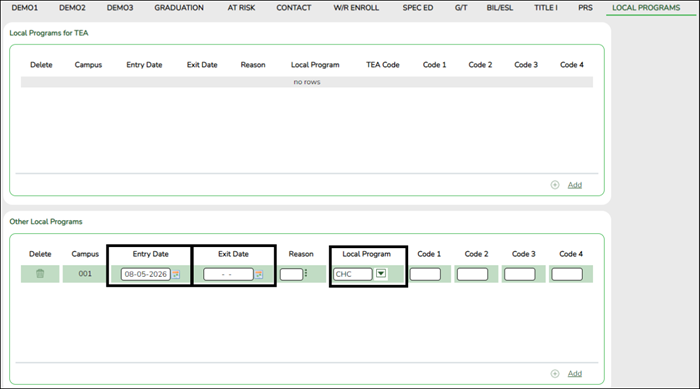Switch to the PRS tab

585,8
